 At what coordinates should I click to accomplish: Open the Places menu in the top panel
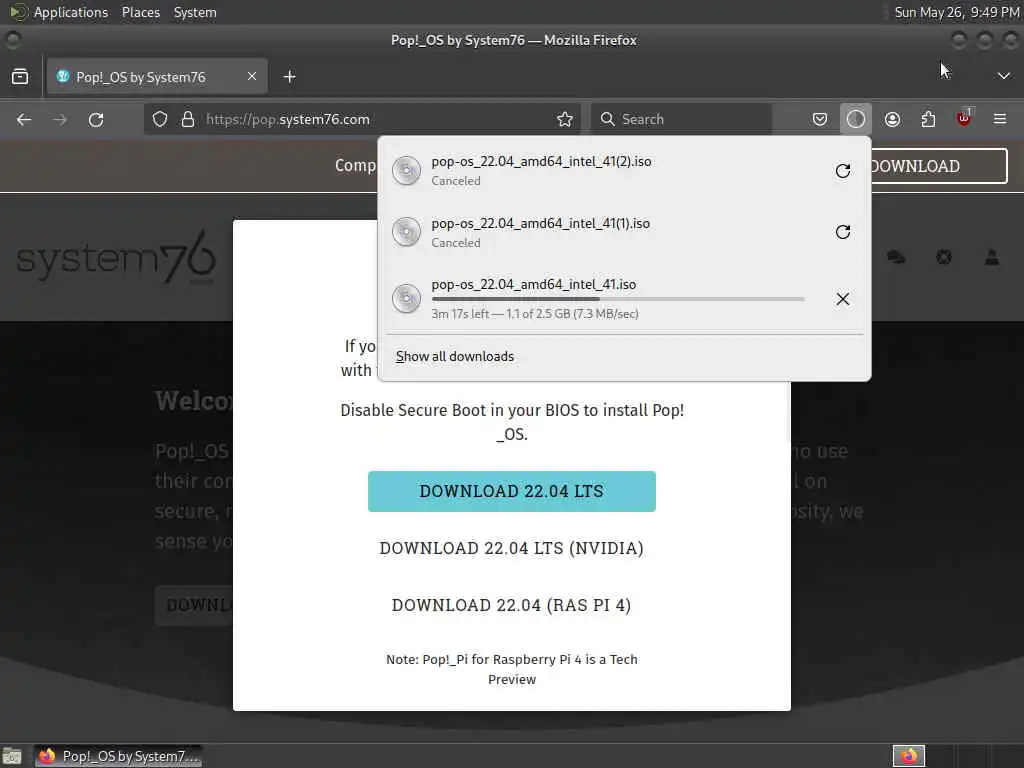(140, 12)
